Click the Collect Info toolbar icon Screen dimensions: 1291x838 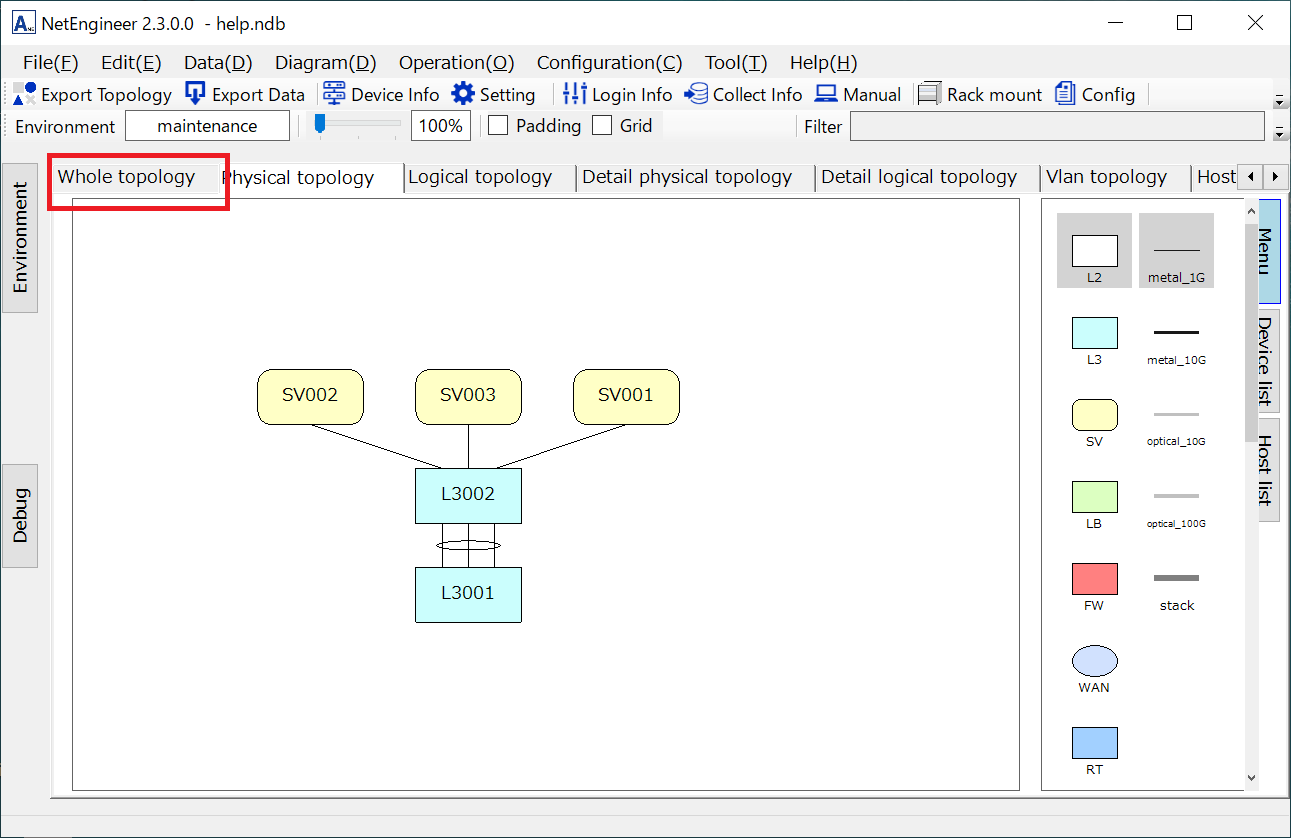tap(696, 94)
